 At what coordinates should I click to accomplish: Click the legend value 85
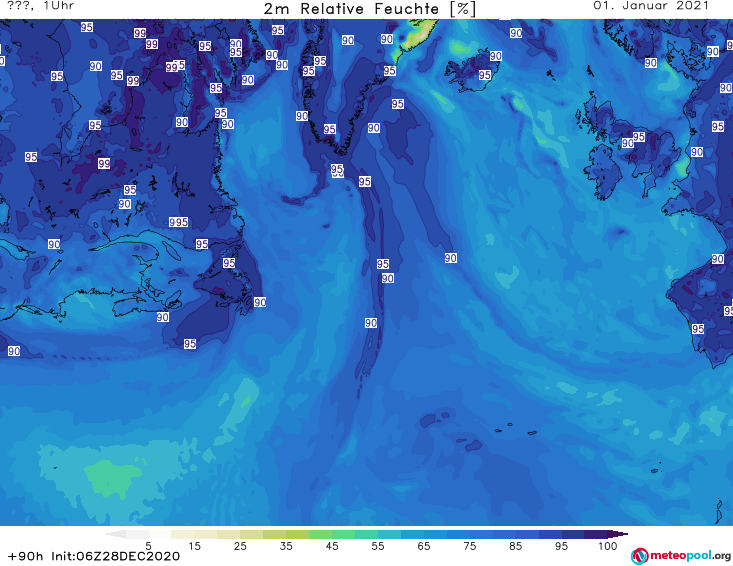pos(516,546)
